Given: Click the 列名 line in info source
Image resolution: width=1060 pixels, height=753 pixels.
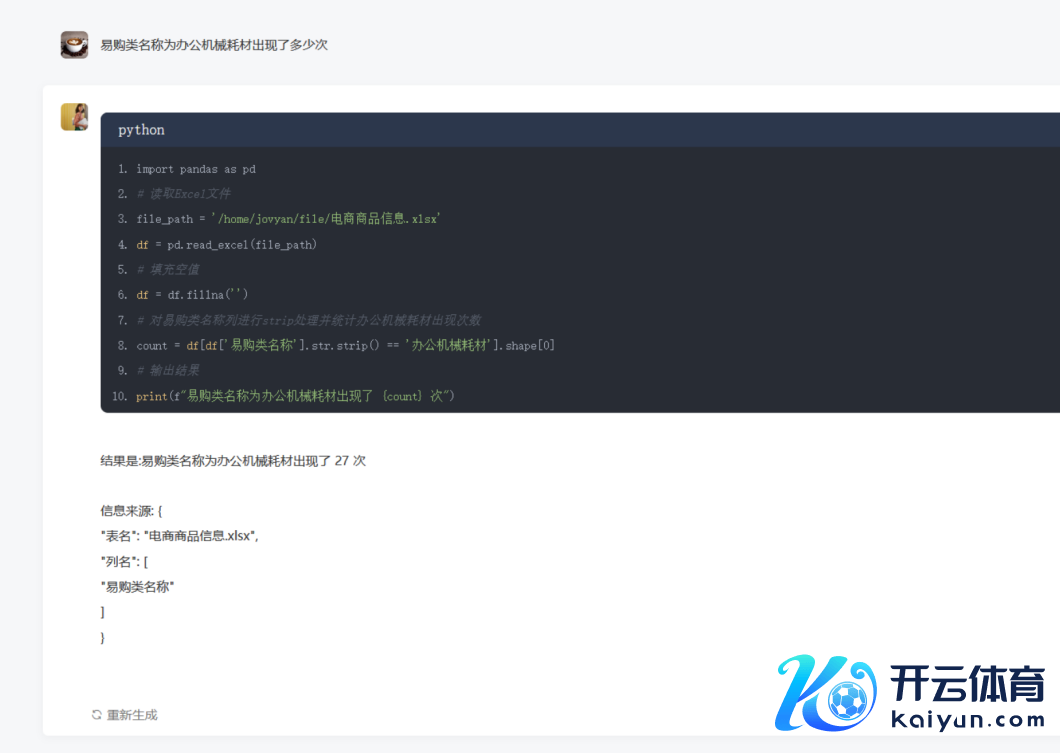Looking at the screenshot, I should click(x=124, y=562).
